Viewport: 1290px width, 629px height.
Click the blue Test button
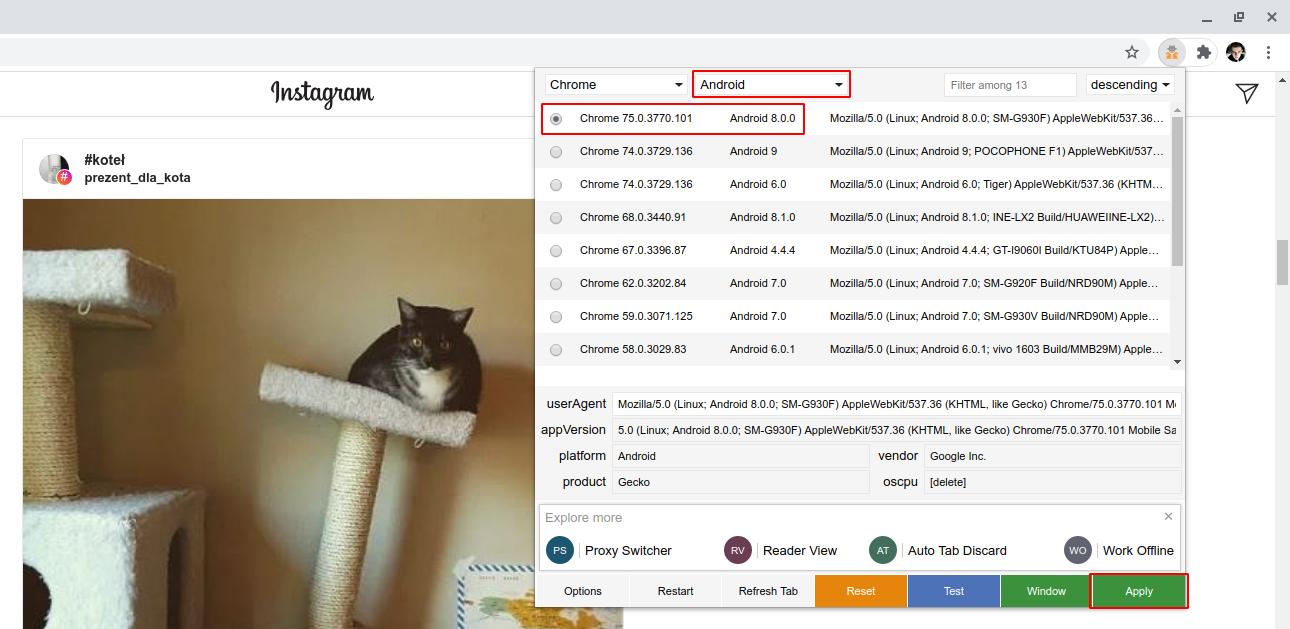pyautogui.click(x=954, y=591)
